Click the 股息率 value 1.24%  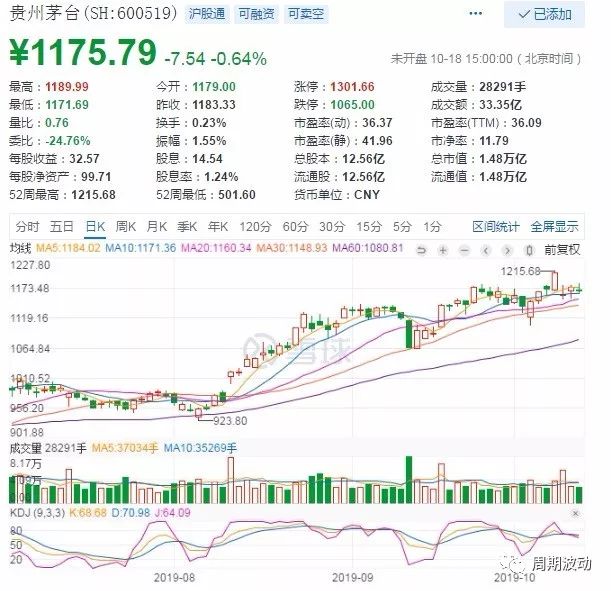coord(221,176)
